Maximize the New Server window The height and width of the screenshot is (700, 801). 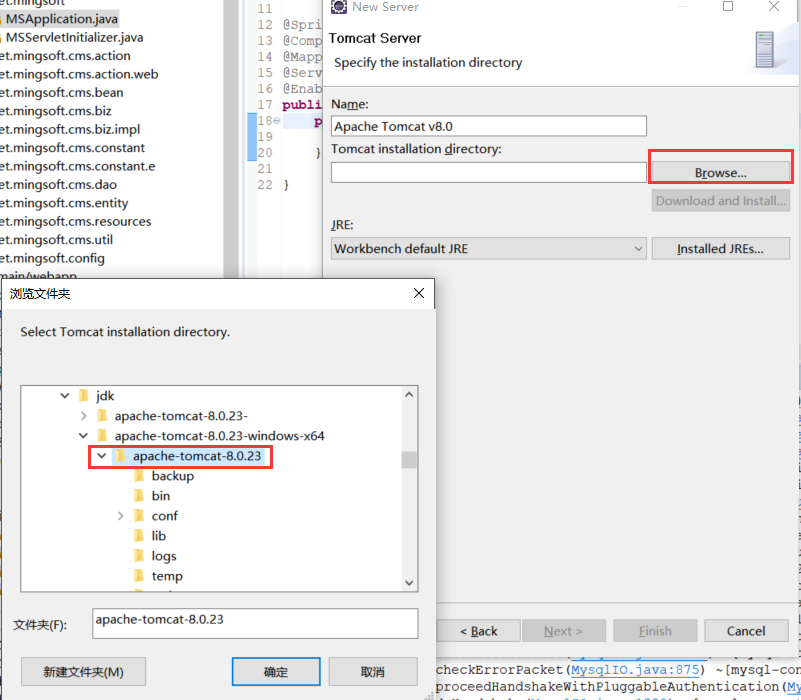[728, 6]
